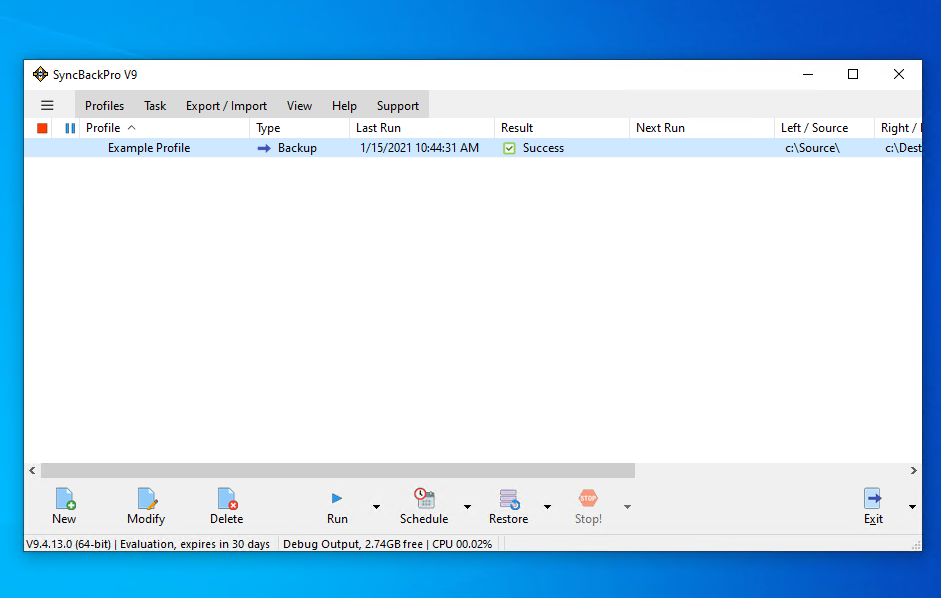
Task: Minimize the SyncBackPro window
Action: pos(808,74)
